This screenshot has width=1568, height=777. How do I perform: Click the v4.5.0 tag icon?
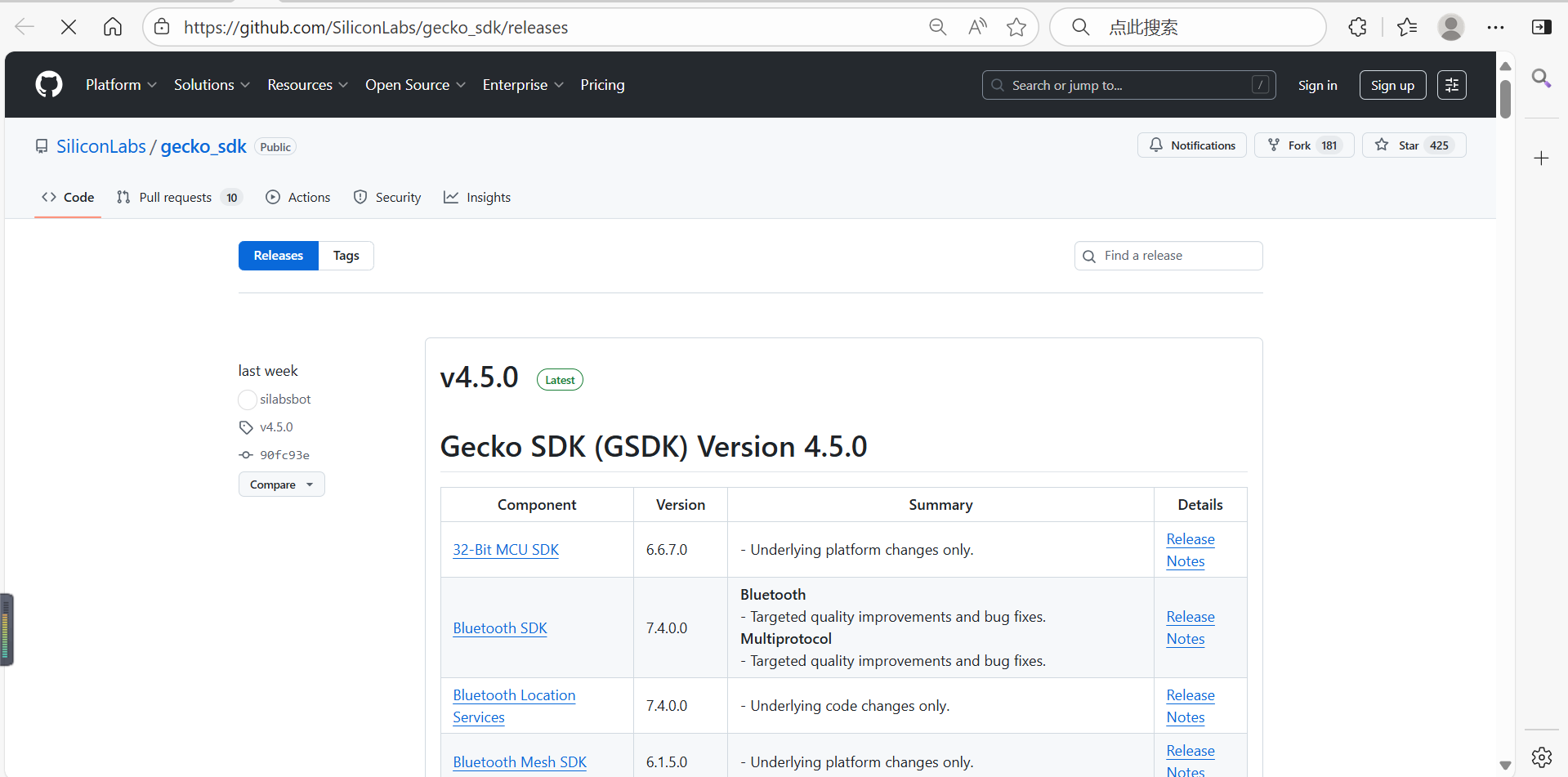246,427
